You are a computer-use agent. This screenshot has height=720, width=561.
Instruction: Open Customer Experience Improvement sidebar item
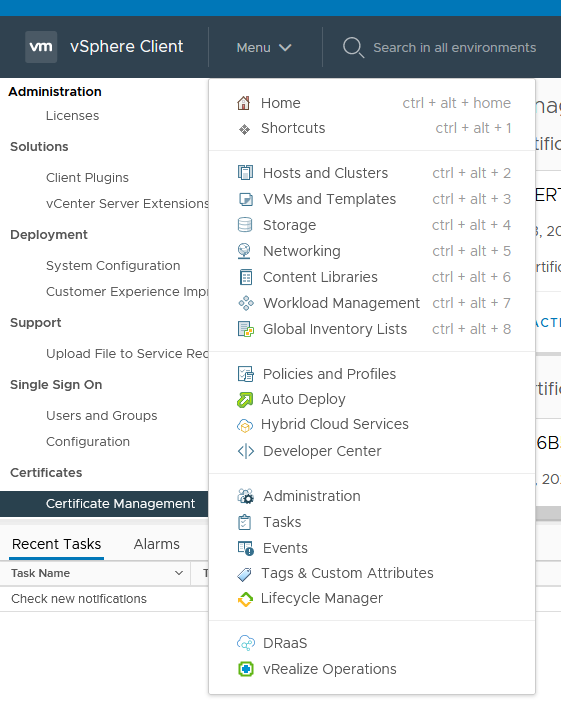(127, 292)
